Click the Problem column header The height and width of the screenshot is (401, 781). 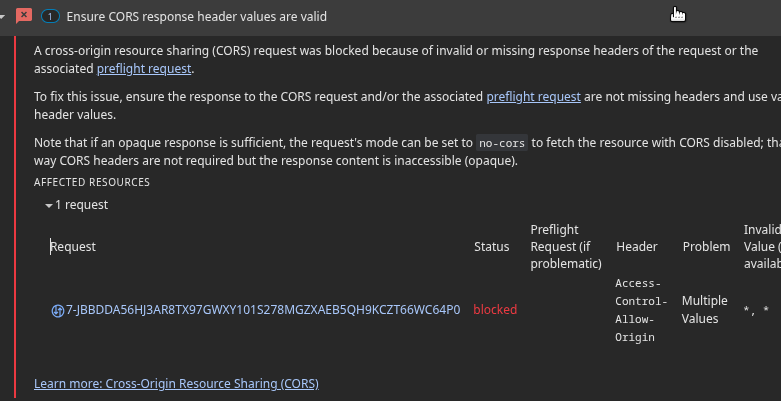click(x=706, y=247)
